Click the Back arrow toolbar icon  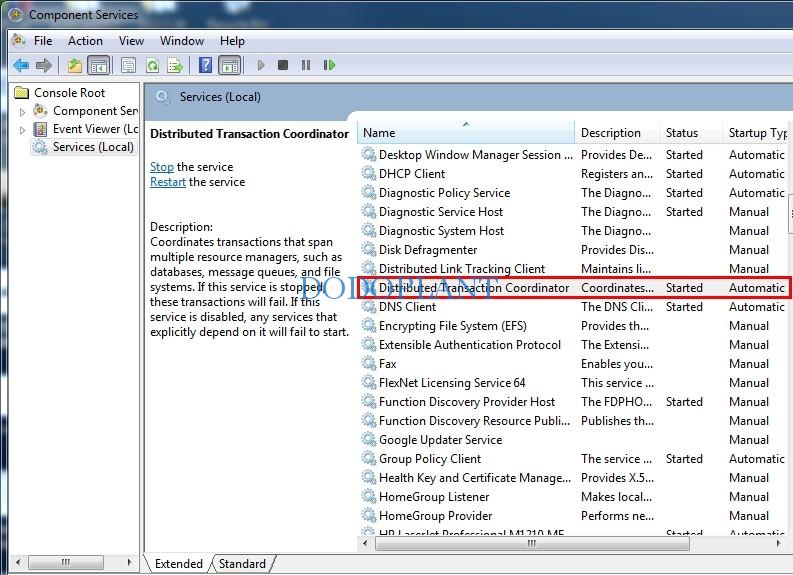point(21,65)
